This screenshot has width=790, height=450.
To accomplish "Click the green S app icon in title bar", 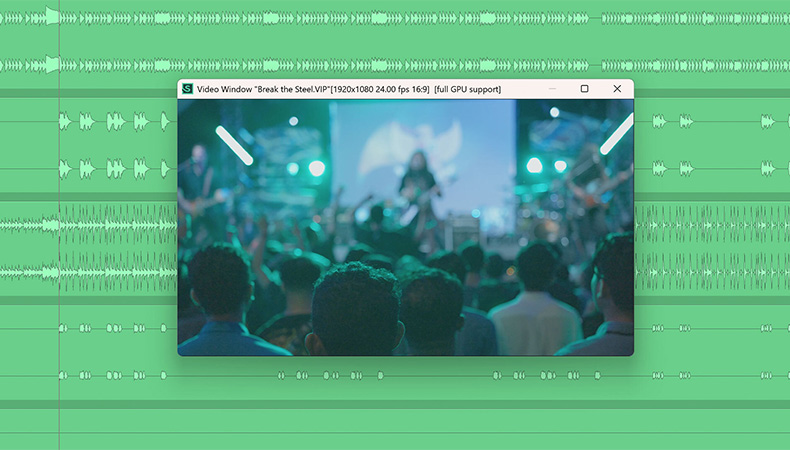I will [187, 89].
